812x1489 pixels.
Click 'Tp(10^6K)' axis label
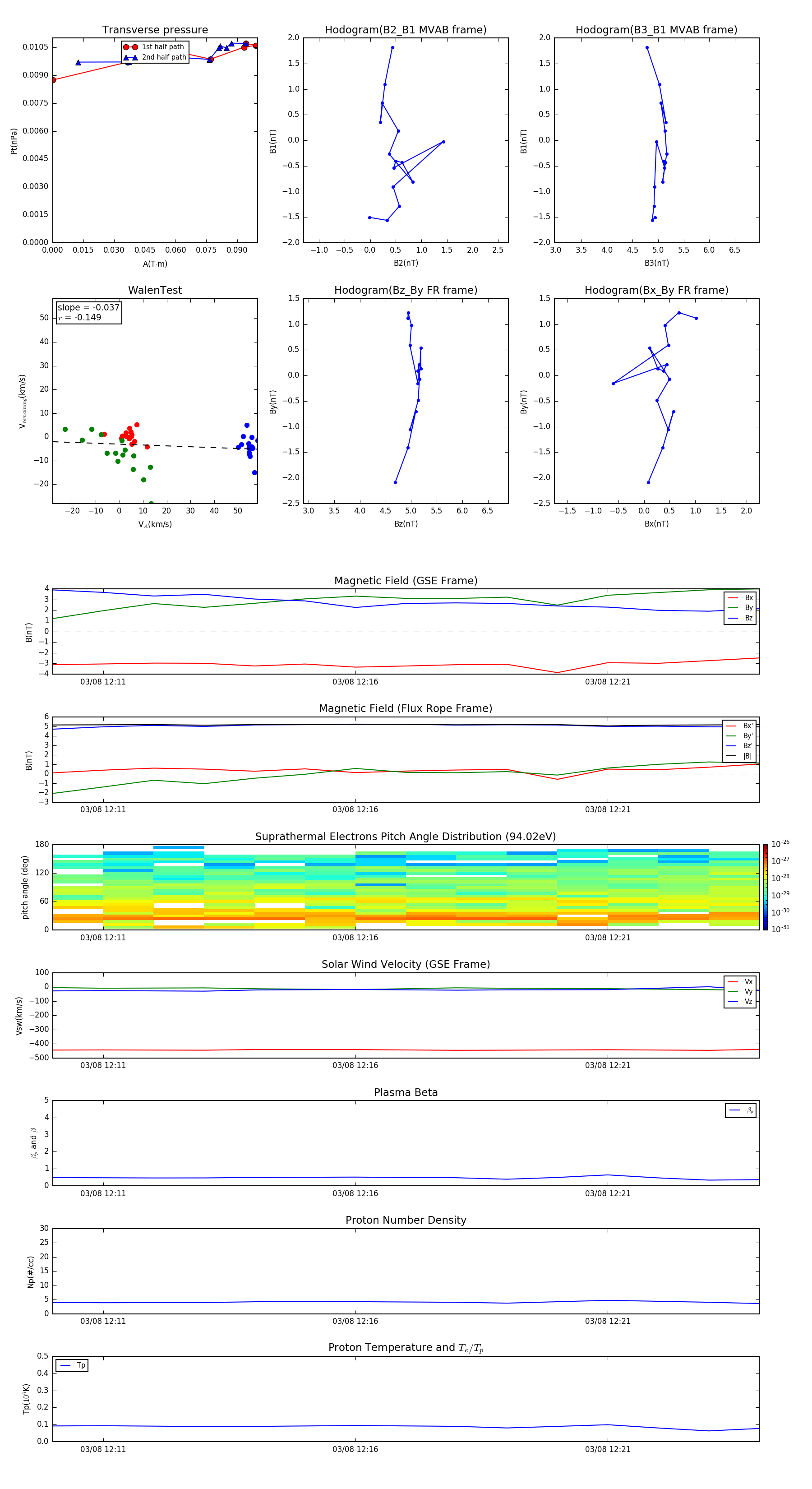pos(26,1399)
